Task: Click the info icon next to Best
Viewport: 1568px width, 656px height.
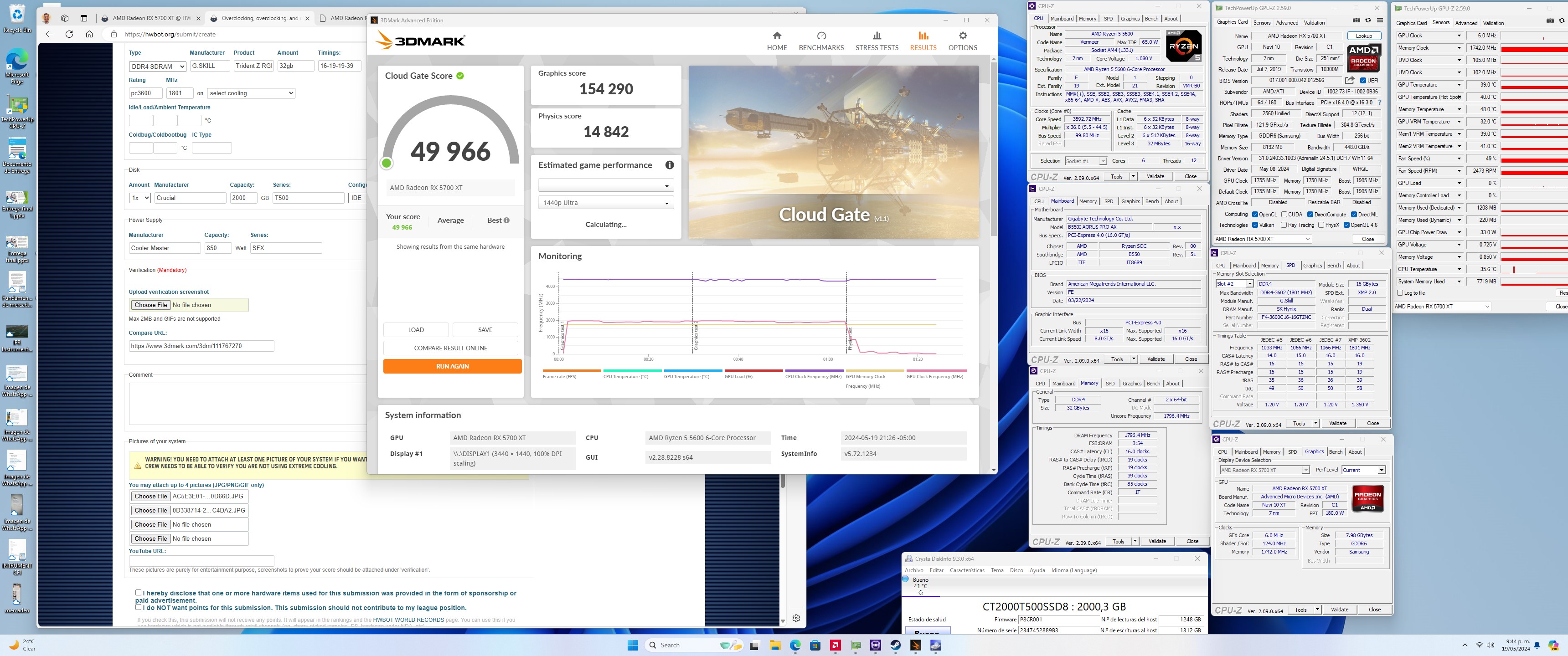Action: pos(506,220)
